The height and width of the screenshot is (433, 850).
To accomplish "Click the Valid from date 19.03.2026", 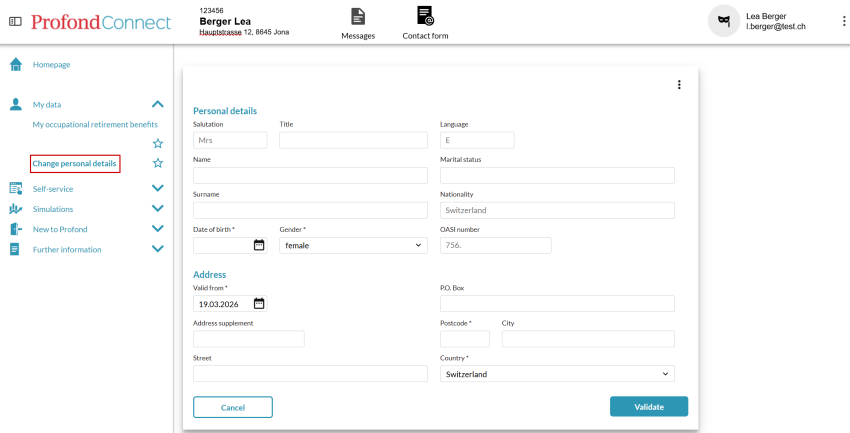I will coord(218,304).
